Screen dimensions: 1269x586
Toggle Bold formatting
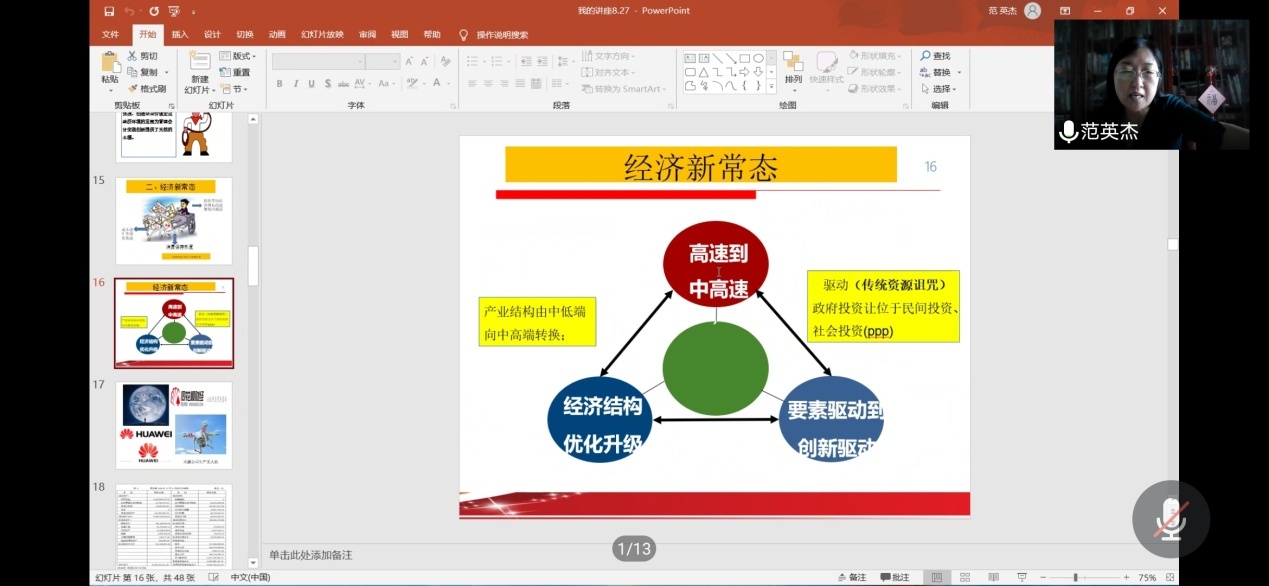279,83
